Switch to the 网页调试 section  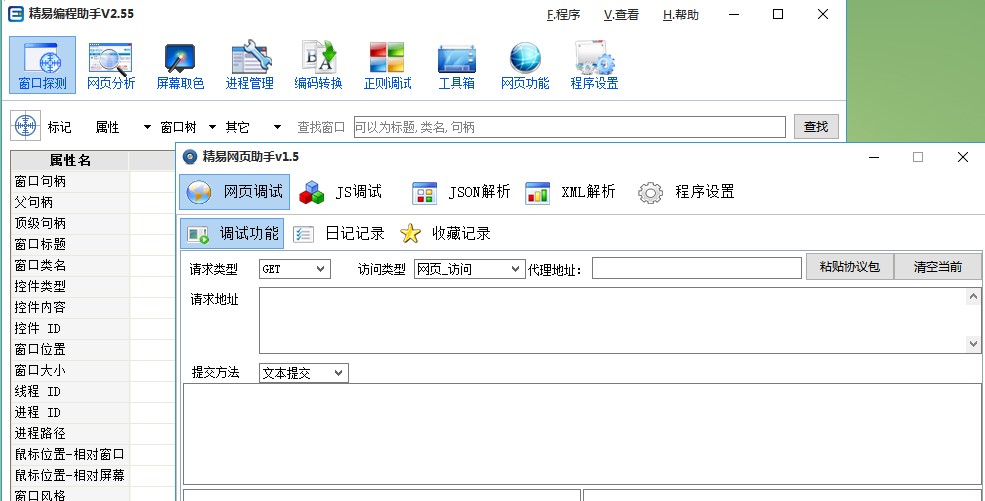click(235, 192)
